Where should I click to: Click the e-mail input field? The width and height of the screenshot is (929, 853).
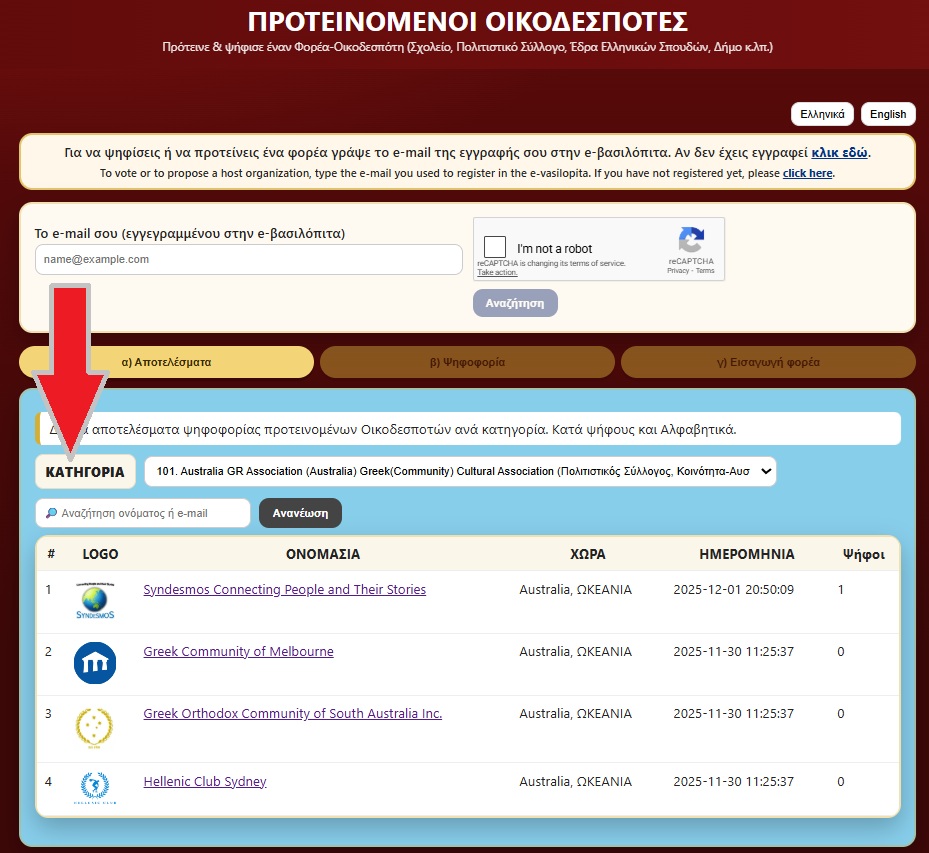pyautogui.click(x=248, y=259)
